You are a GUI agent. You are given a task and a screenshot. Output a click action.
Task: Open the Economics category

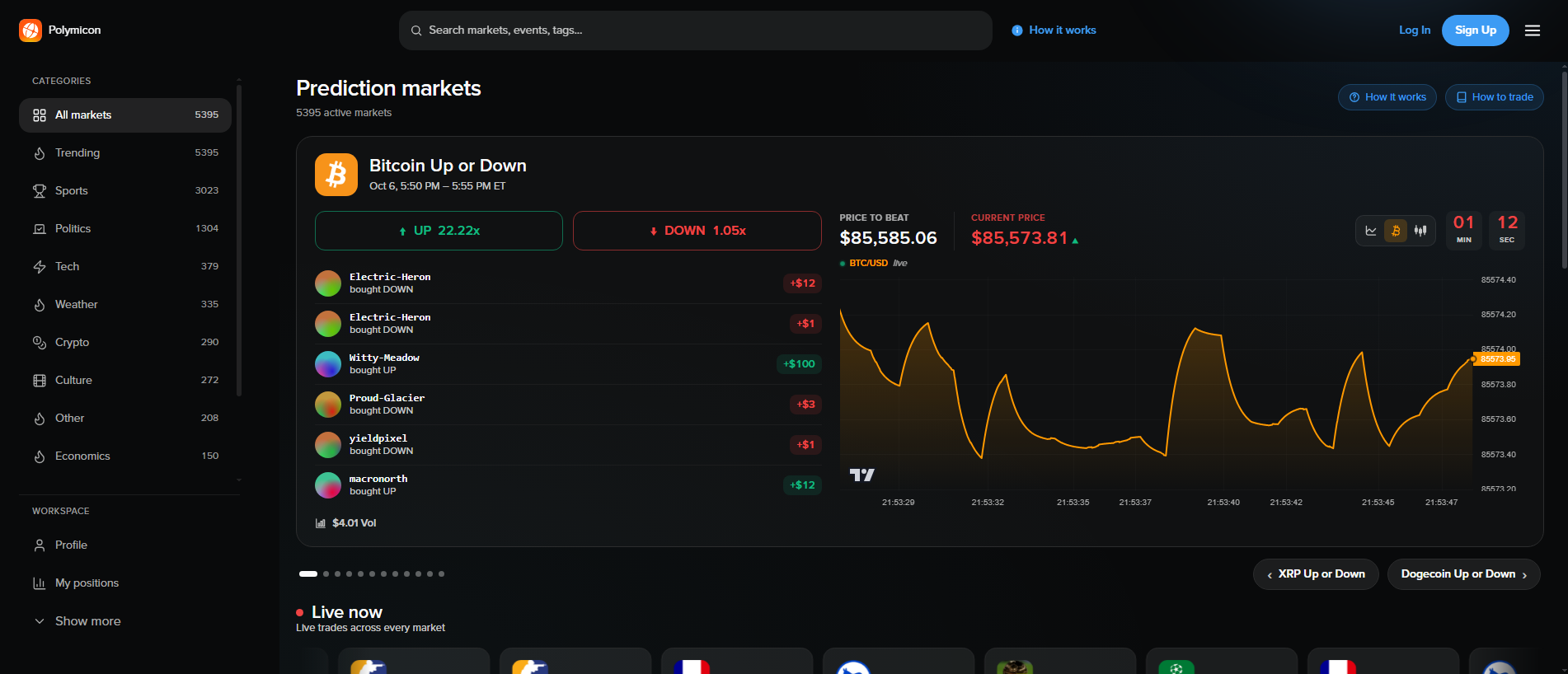(125, 456)
